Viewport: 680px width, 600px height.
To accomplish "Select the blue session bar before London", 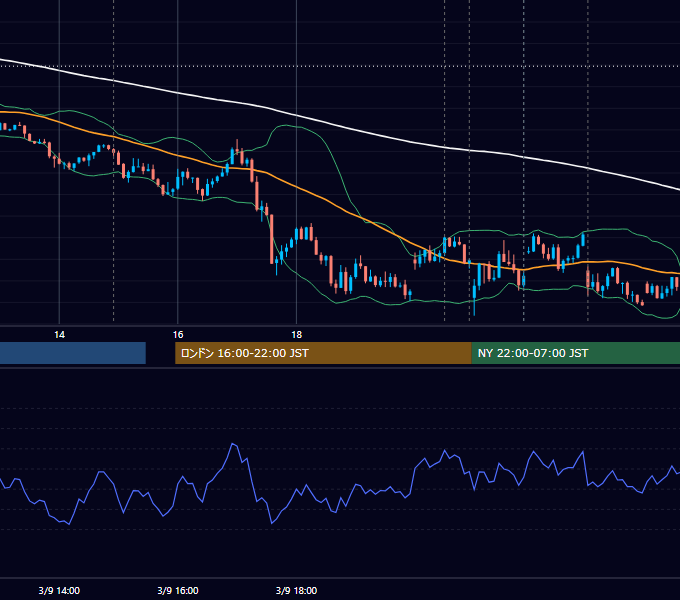I will [73, 353].
